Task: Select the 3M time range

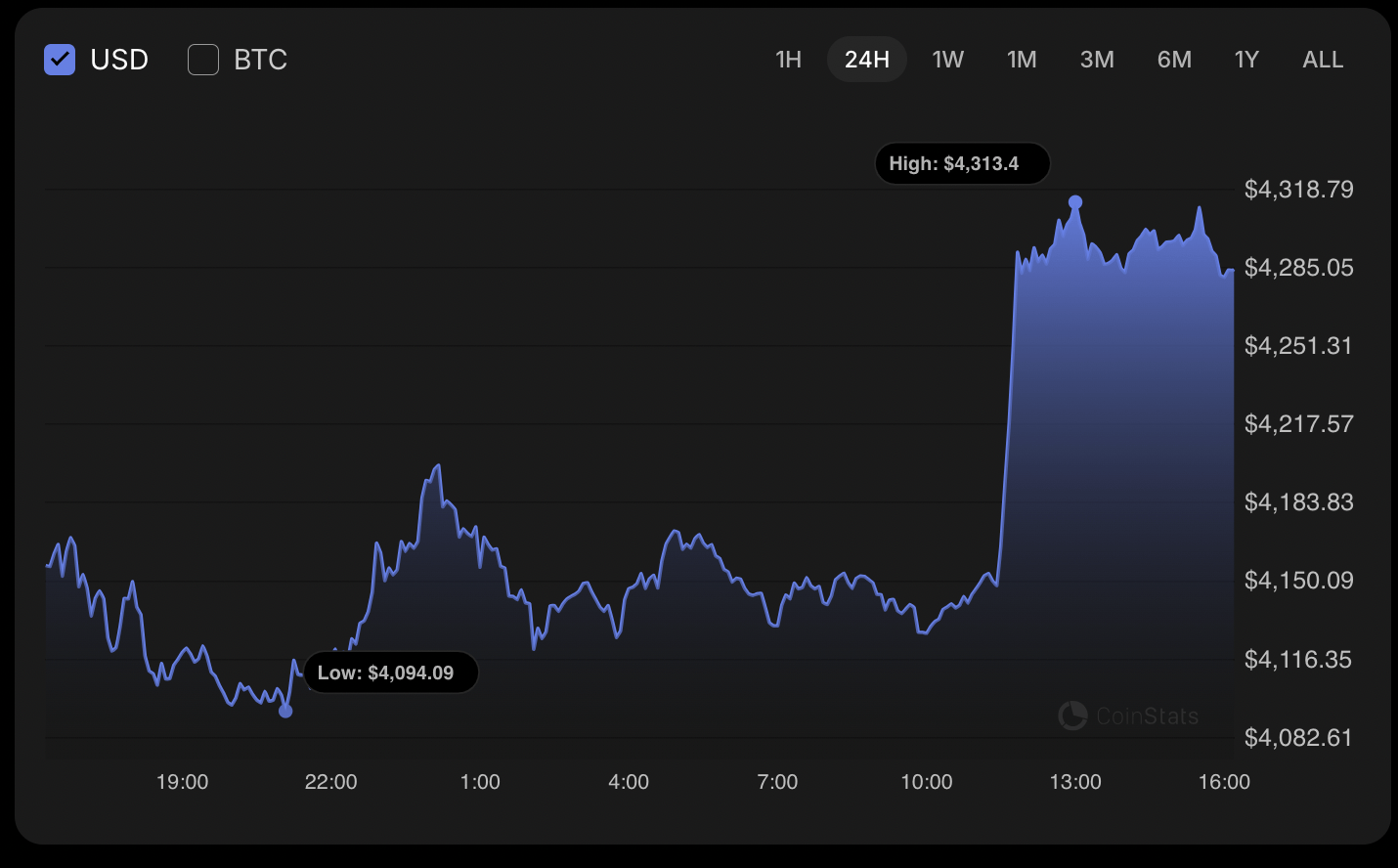Action: (x=1097, y=60)
